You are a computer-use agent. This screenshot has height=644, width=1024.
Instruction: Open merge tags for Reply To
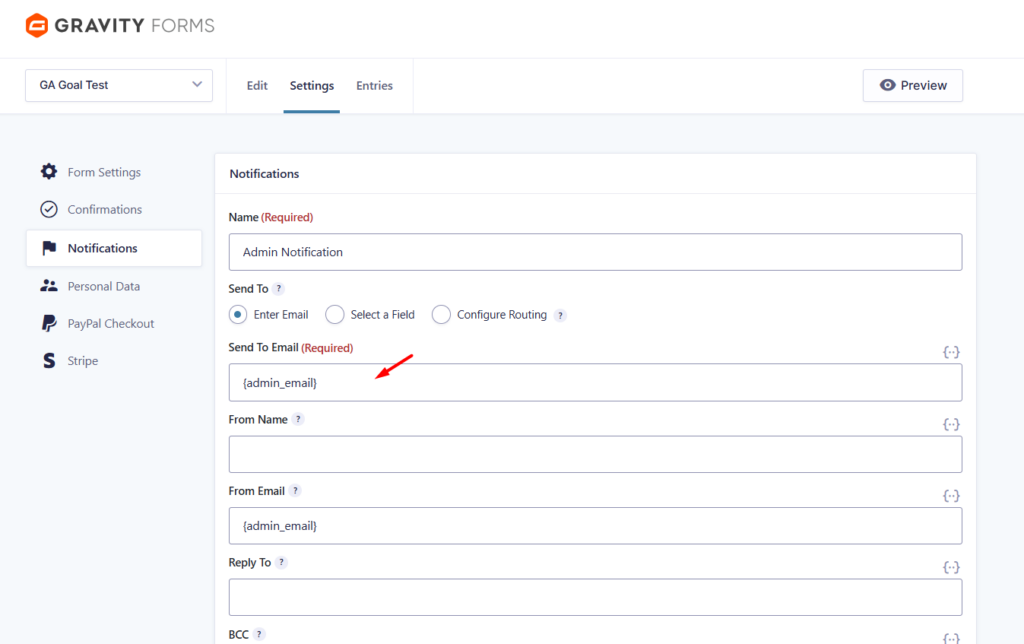951,567
